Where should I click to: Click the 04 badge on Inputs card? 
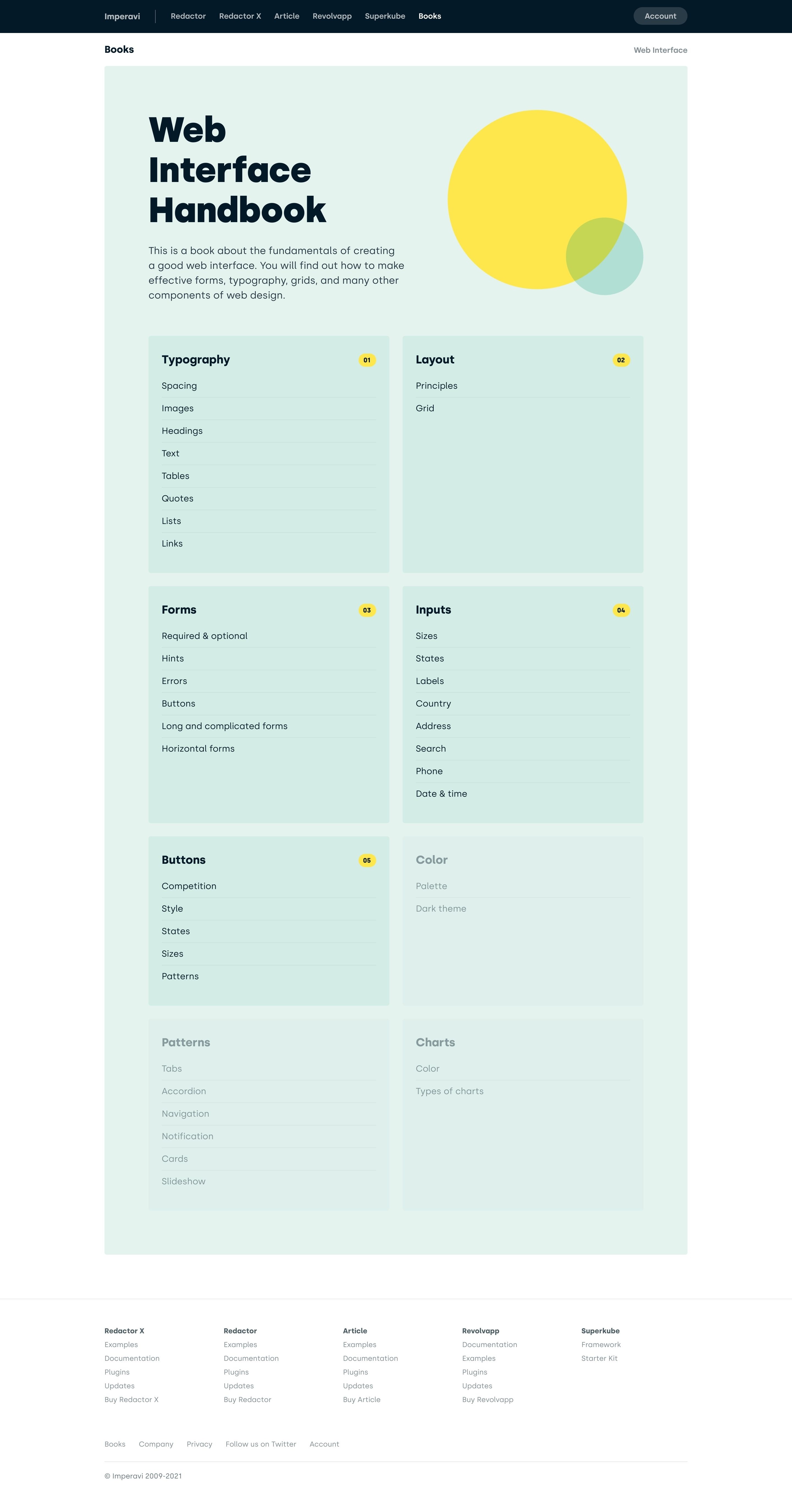[x=621, y=610]
